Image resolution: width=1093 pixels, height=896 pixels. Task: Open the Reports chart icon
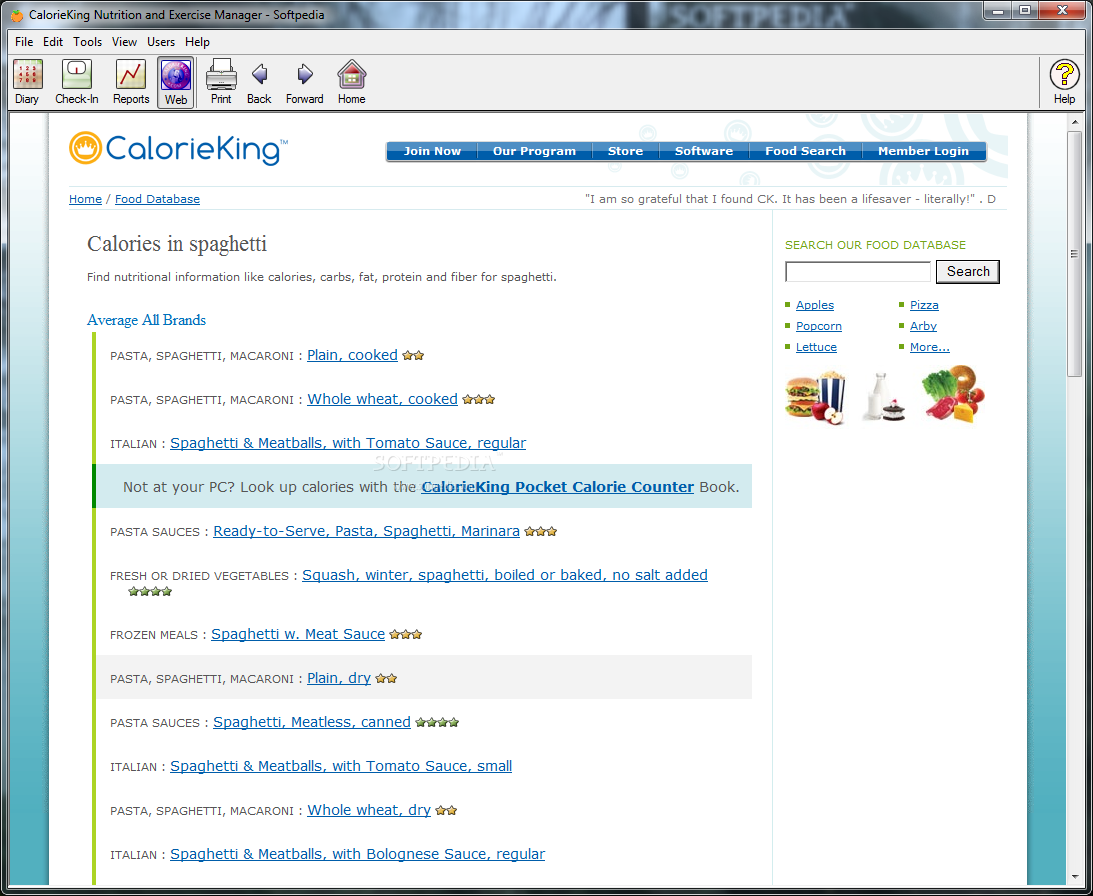[x=131, y=82]
